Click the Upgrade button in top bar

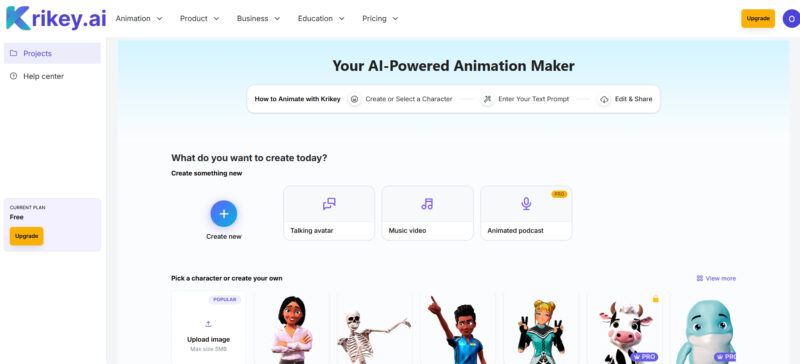point(758,18)
